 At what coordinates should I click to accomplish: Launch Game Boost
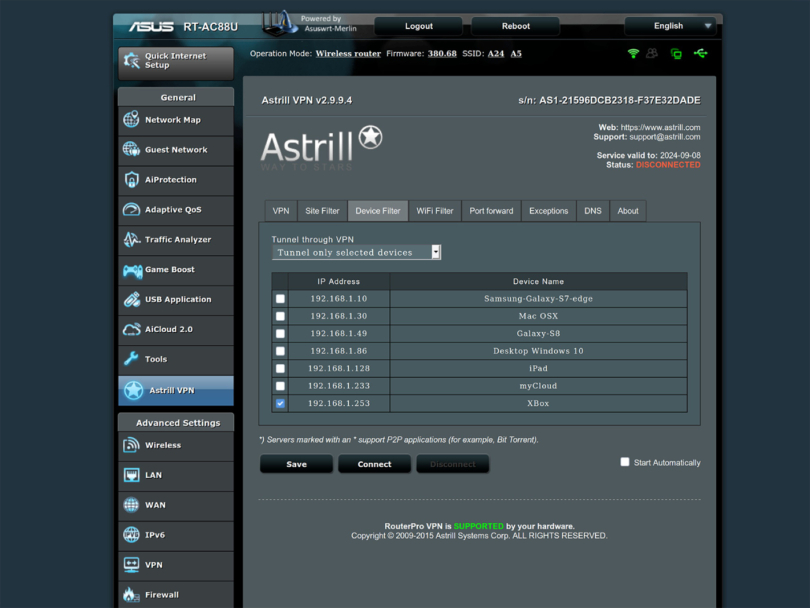(x=175, y=270)
